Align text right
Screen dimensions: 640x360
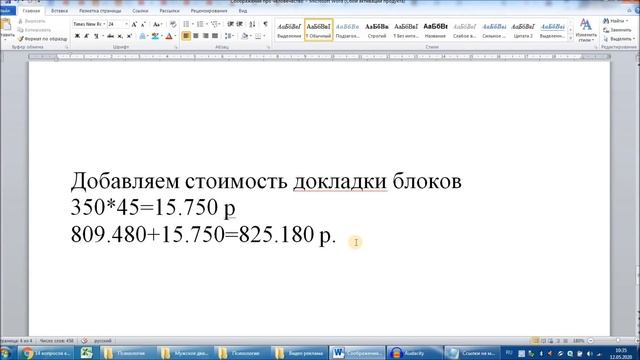(x=205, y=36)
